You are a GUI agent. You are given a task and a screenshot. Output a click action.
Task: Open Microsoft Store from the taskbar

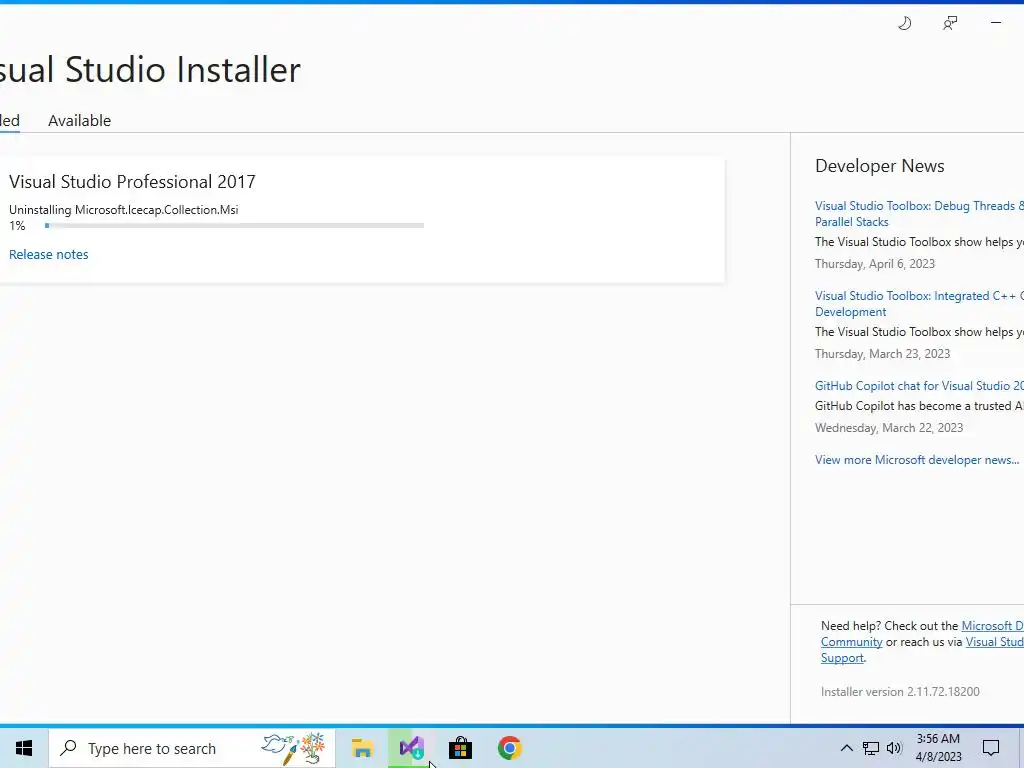point(460,748)
